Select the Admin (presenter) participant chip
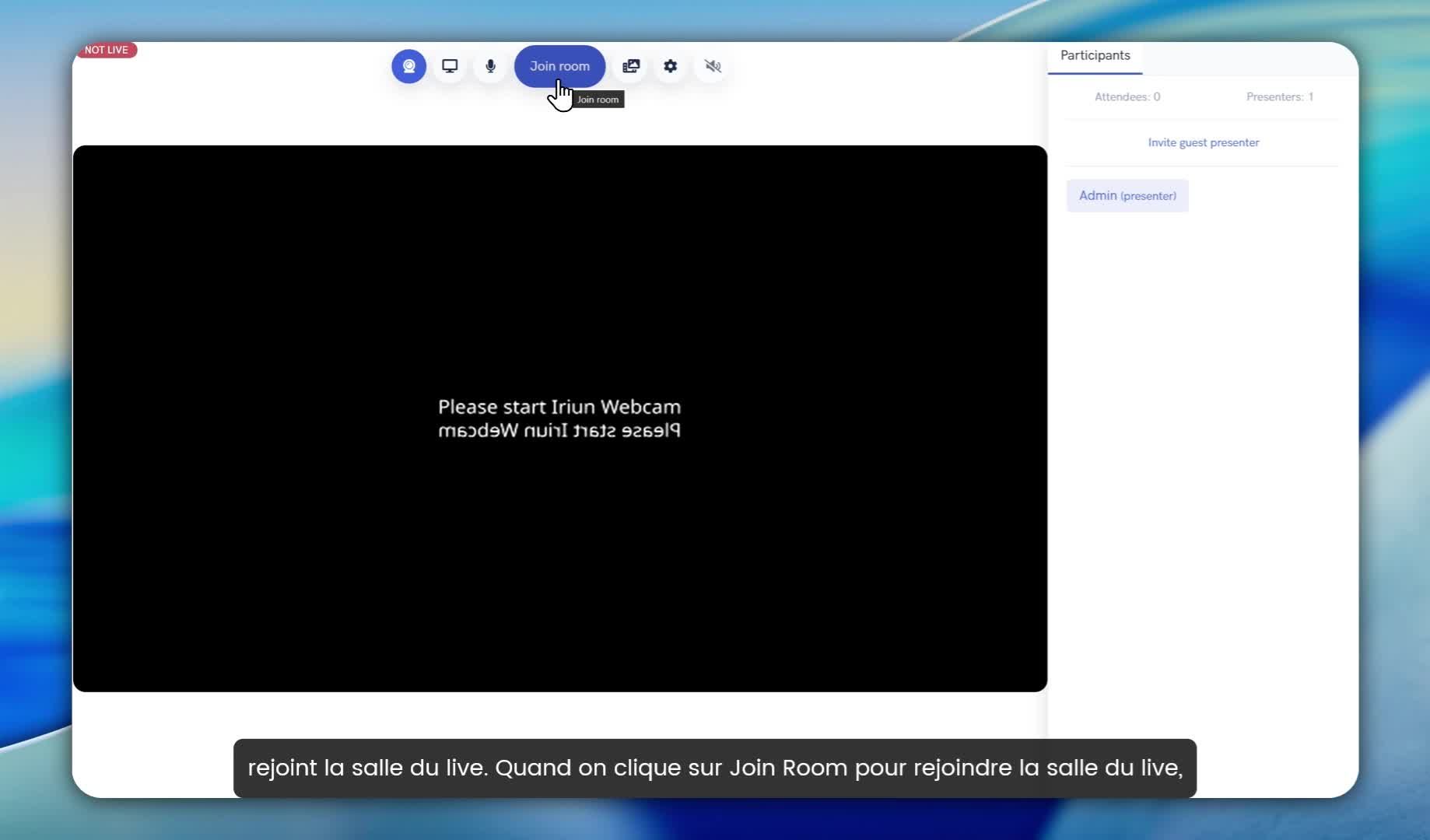The image size is (1430, 840). (x=1127, y=196)
